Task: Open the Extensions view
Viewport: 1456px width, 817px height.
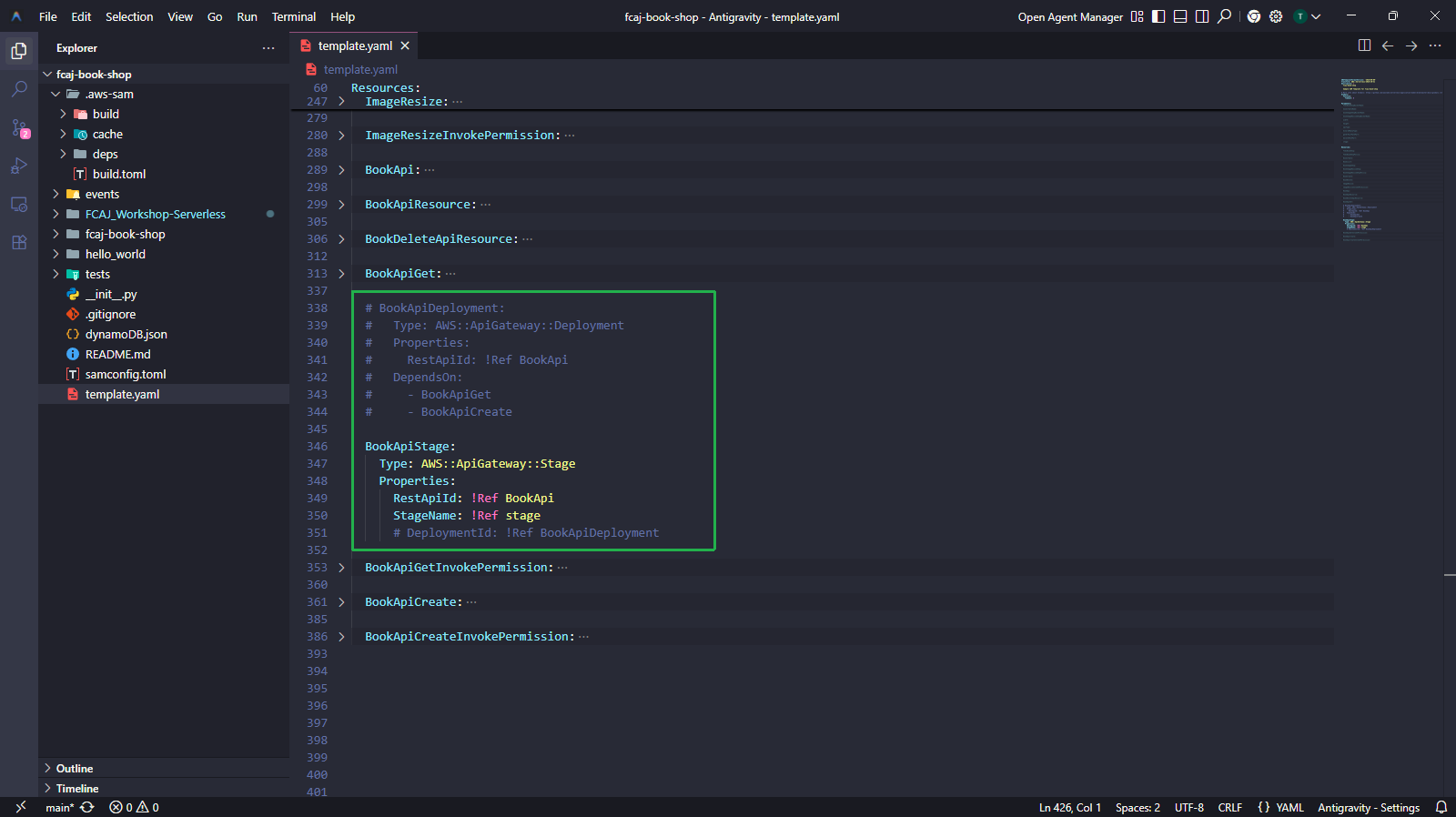Action: [x=19, y=242]
